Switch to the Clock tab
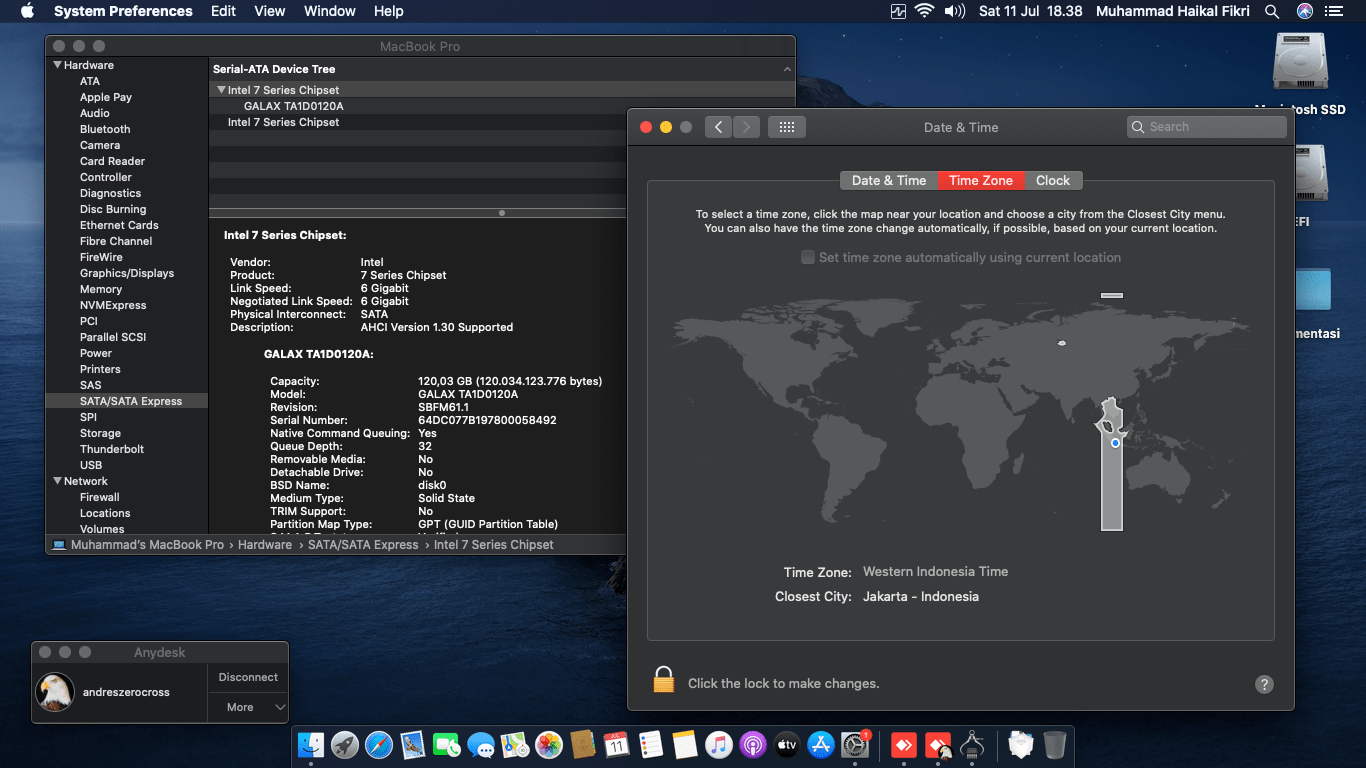This screenshot has width=1366, height=768. [x=1053, y=181]
